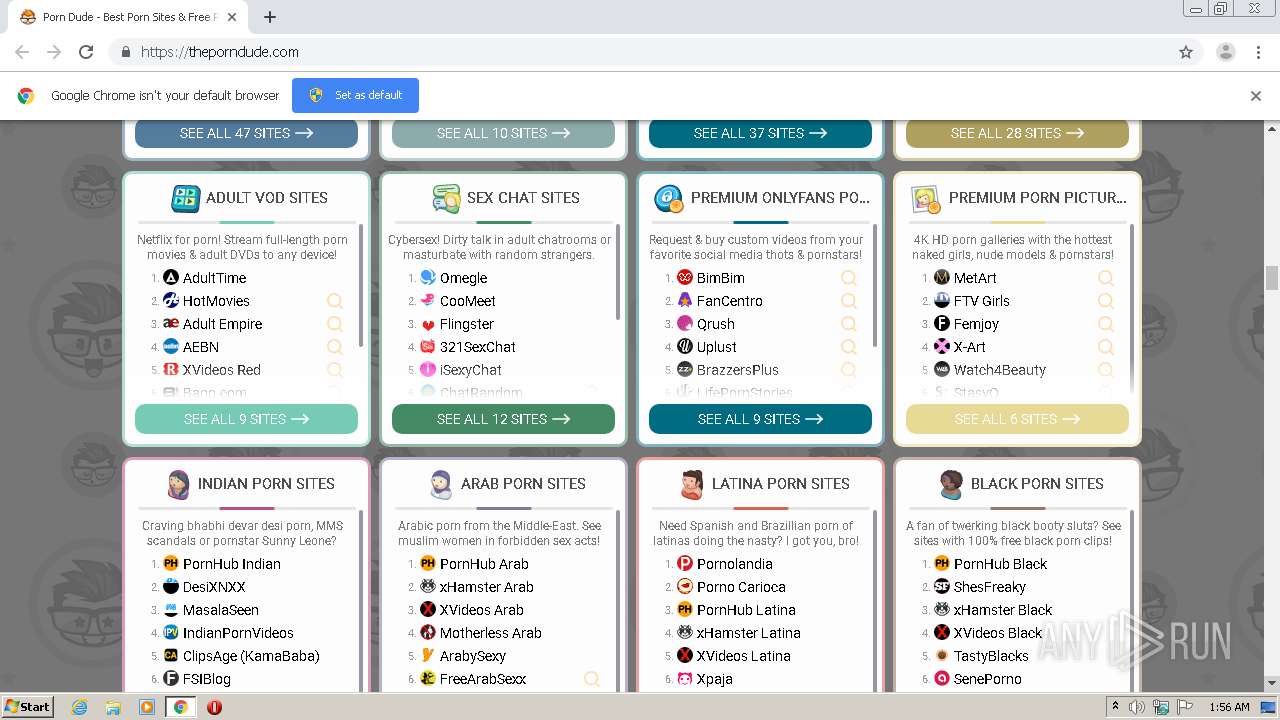This screenshot has height=720, width=1280.
Task: Open the Chrome profile avatar icon
Action: click(x=1226, y=52)
